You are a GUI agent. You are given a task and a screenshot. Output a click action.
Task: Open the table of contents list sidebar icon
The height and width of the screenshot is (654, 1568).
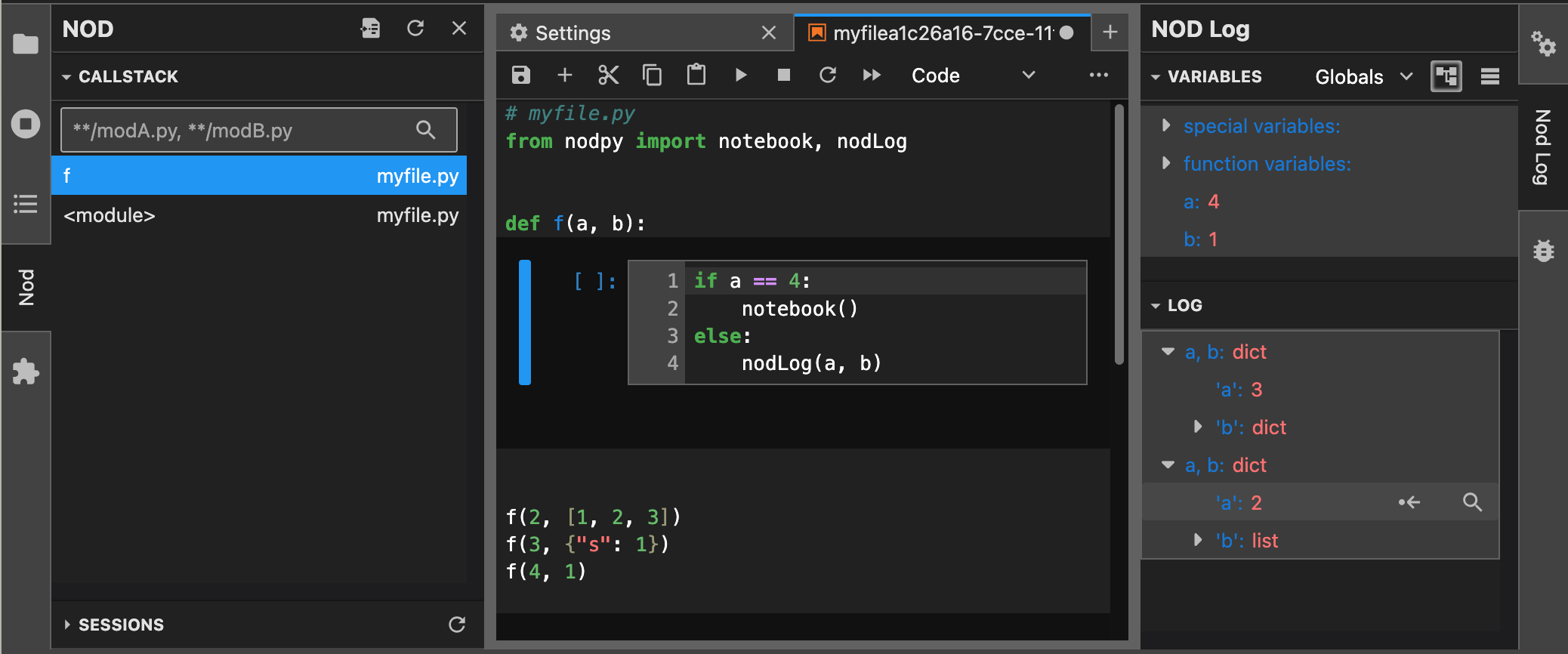pos(26,204)
